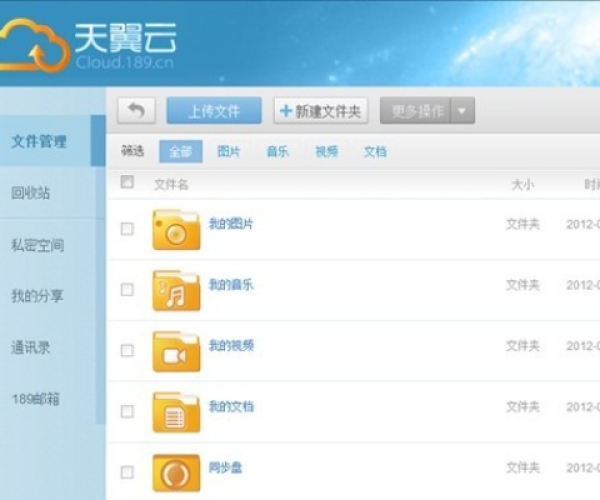
Task: Open 私密空间 in the sidebar
Action: 38,245
